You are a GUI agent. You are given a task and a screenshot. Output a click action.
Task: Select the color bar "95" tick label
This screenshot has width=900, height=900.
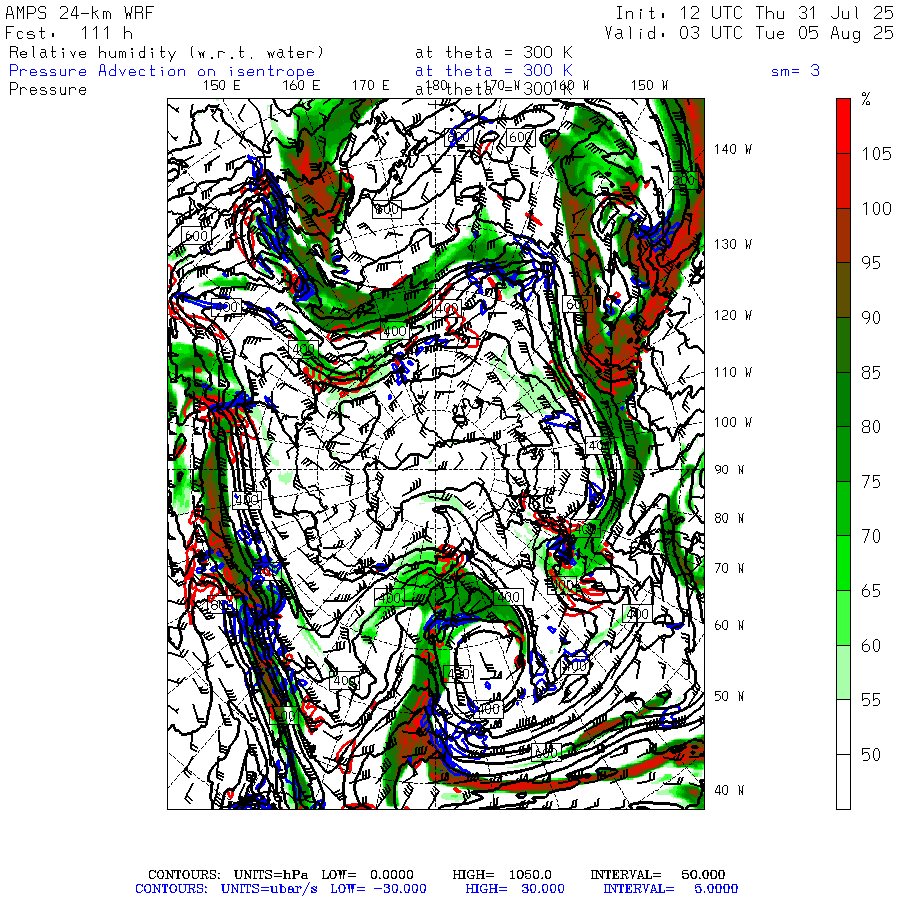click(871, 262)
